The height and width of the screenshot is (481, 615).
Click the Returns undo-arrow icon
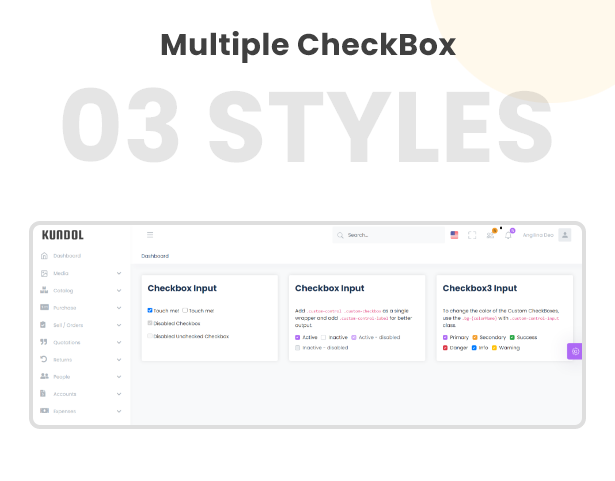[x=44, y=359]
